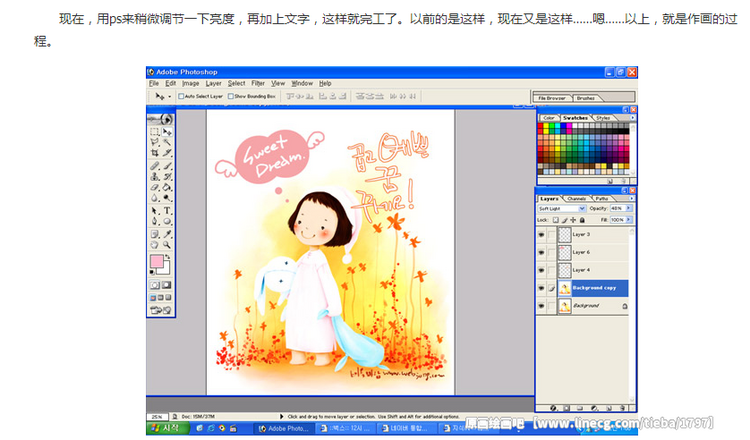
Task: Select the Notes tool
Action: 154,234
